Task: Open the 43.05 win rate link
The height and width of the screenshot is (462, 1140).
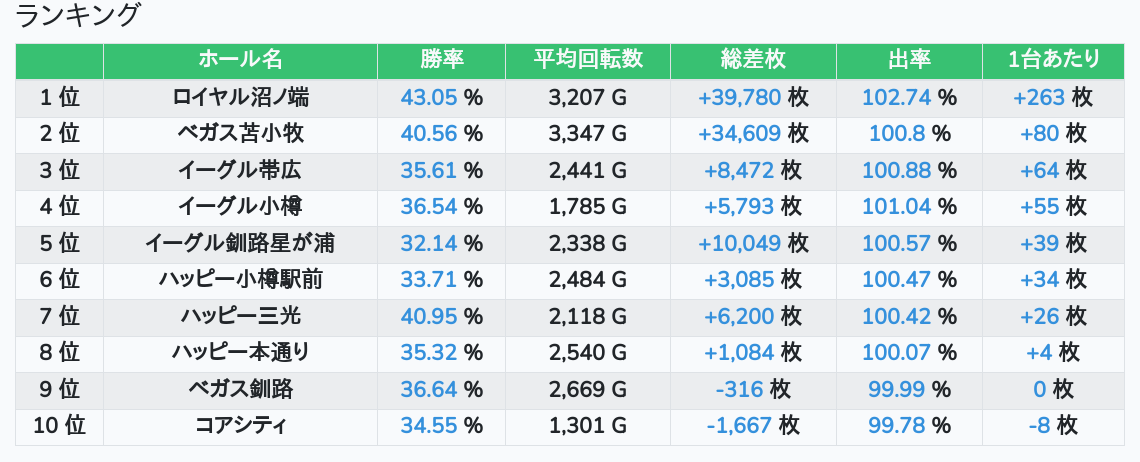Action: pyautogui.click(x=428, y=98)
